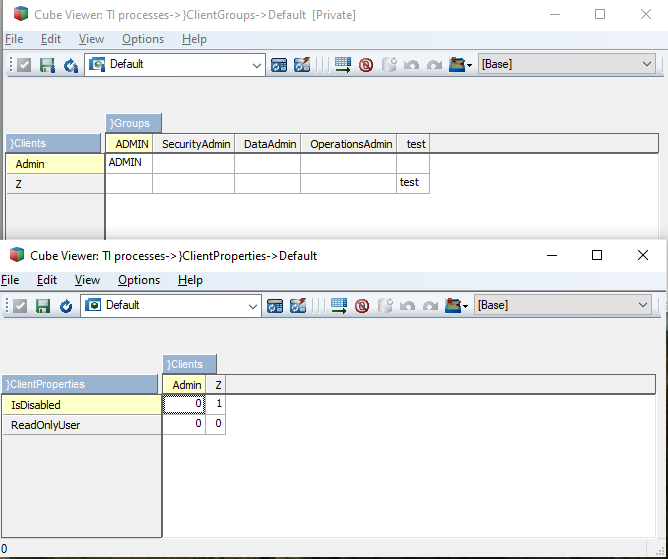
Task: Click Save icon in ClientGroups viewer toolbar
Action: (47, 65)
